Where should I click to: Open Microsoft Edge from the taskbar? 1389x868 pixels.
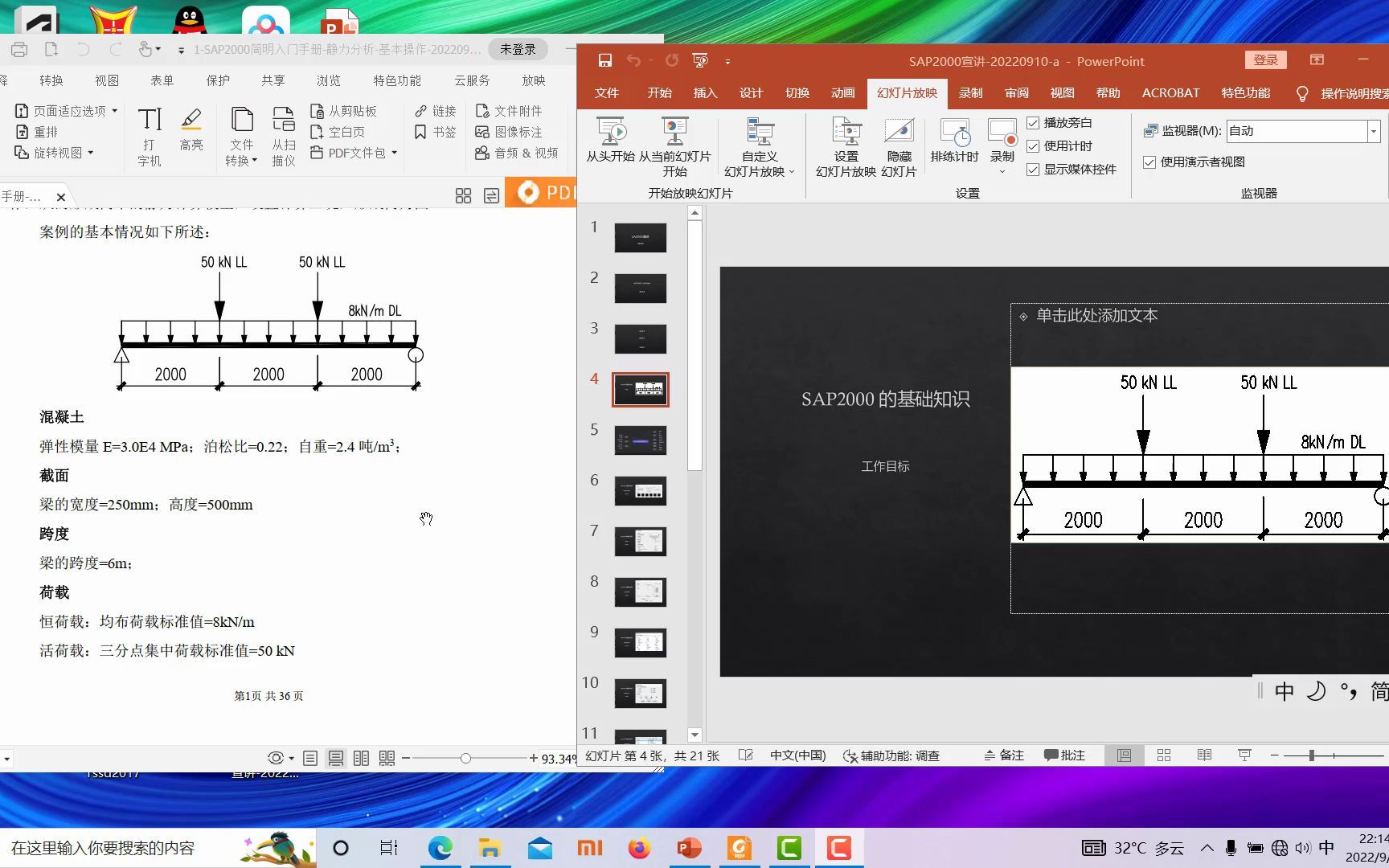click(x=440, y=848)
